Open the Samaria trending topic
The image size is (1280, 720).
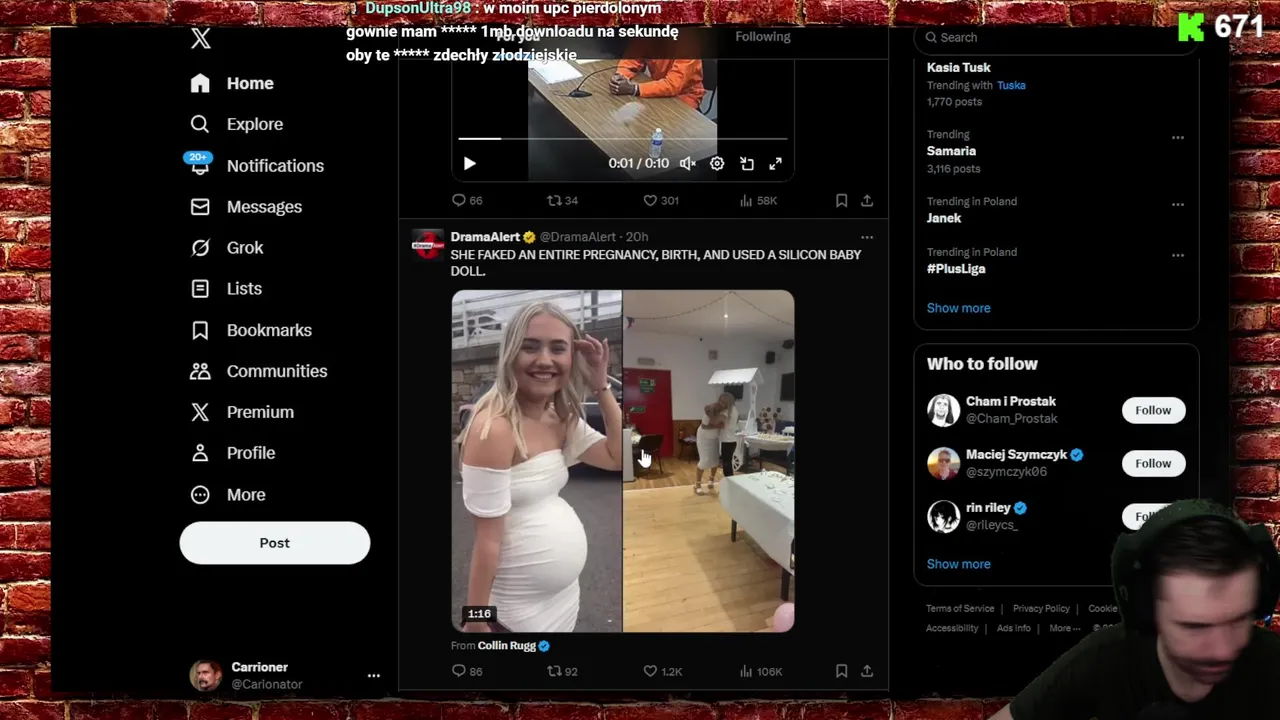pyautogui.click(x=951, y=151)
